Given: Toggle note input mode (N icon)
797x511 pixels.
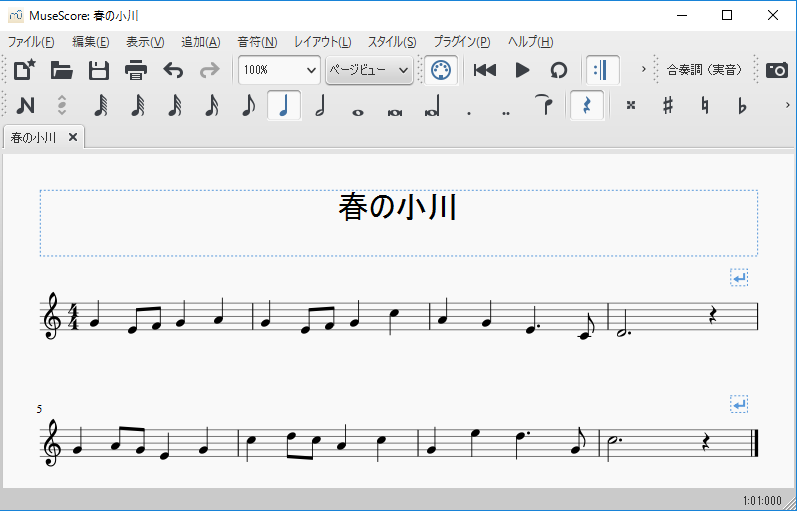Looking at the screenshot, I should [25, 106].
